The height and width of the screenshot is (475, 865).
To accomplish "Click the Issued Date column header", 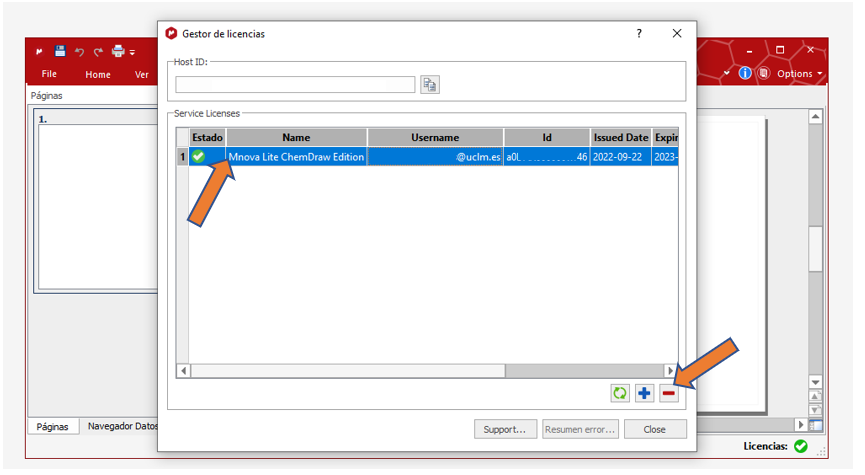I will click(x=621, y=137).
